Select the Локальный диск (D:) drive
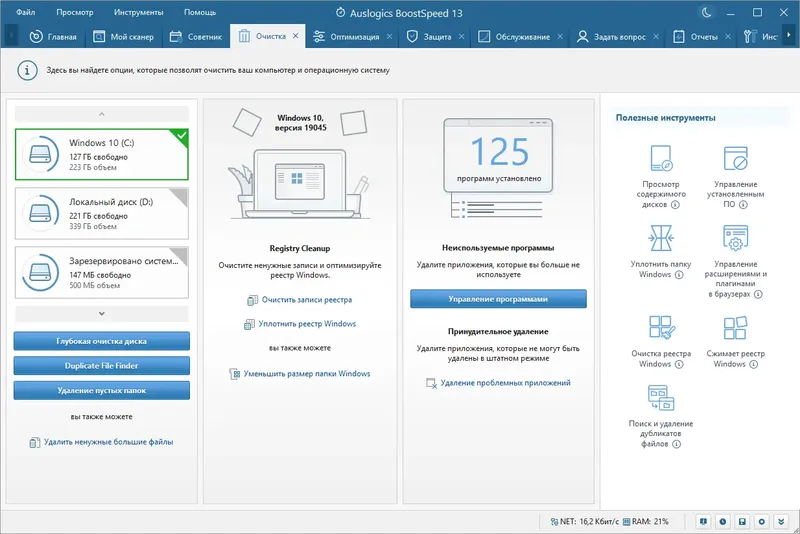 click(x=102, y=213)
